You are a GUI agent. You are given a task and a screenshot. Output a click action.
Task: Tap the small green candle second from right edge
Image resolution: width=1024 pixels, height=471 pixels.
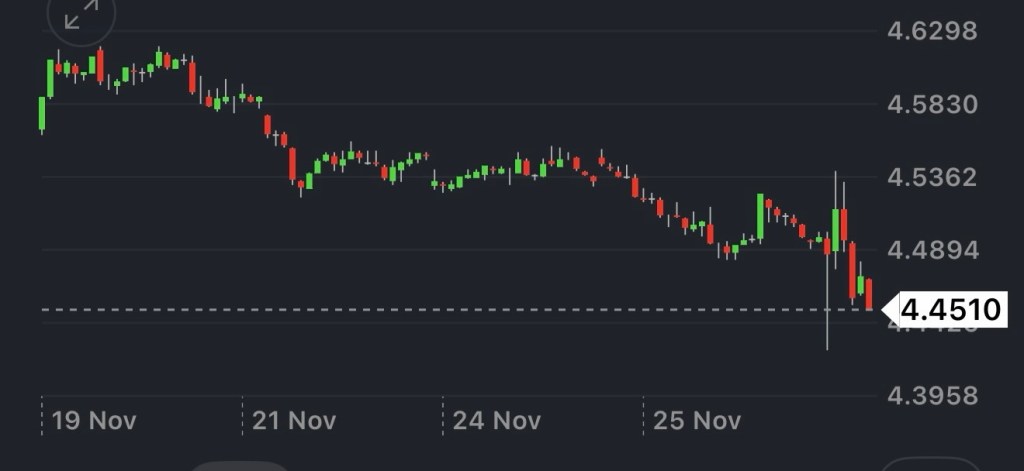pos(860,285)
